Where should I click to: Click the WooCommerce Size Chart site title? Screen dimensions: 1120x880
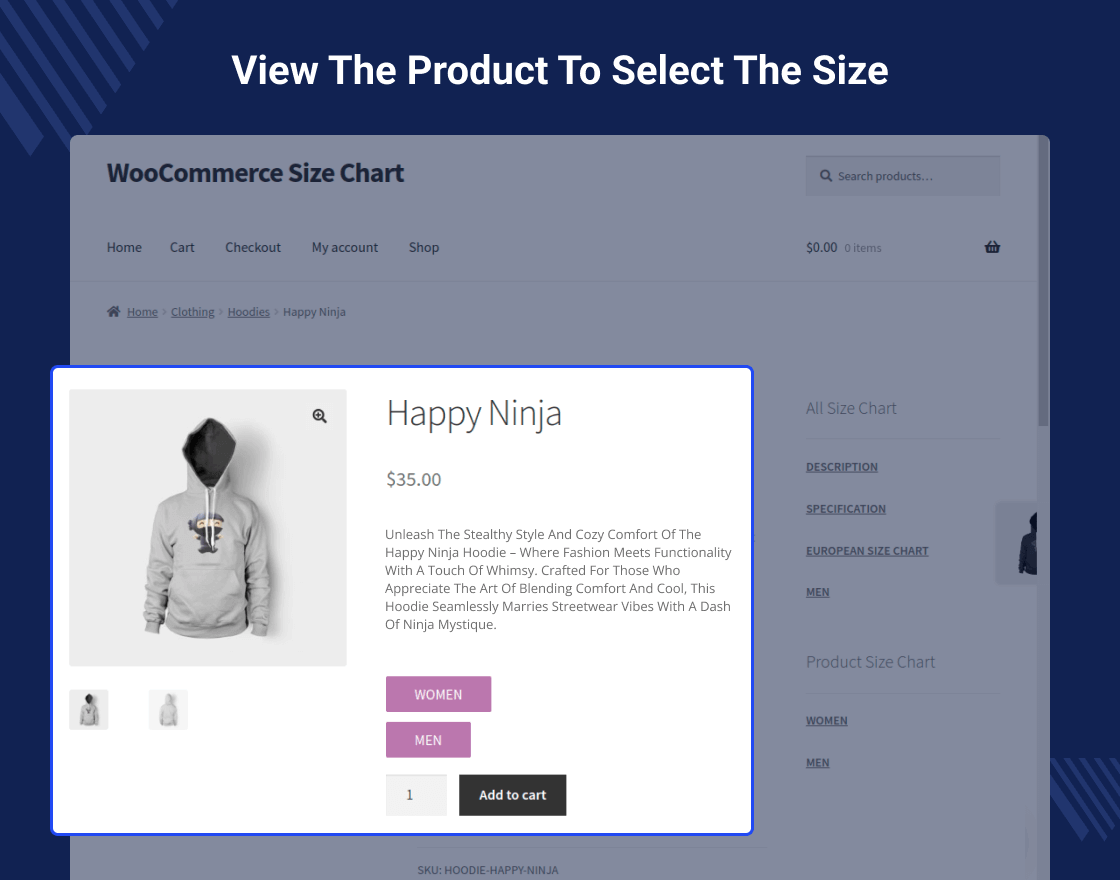point(255,173)
